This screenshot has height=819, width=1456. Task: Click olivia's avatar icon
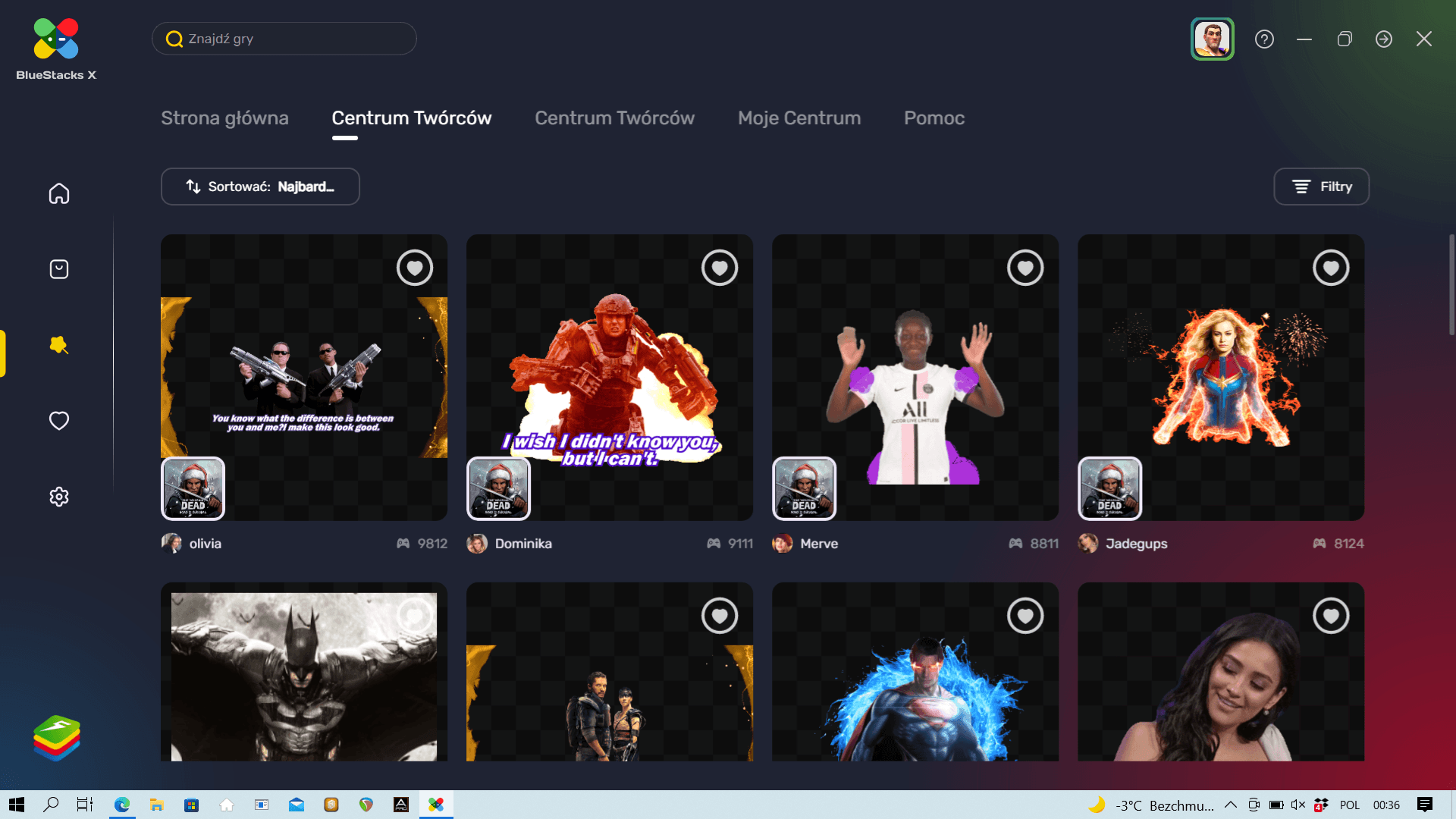tap(171, 544)
